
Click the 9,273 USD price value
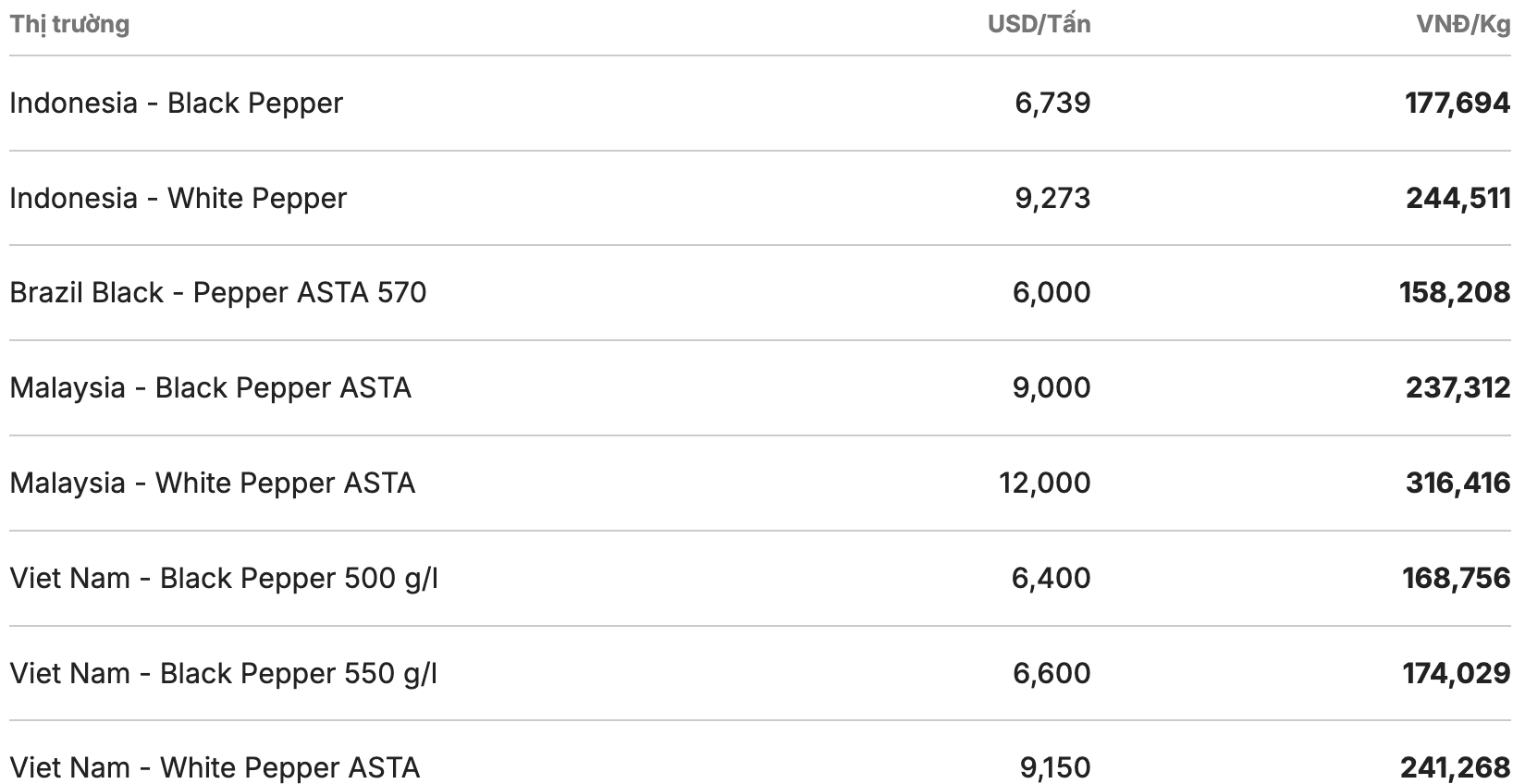pyautogui.click(x=1052, y=198)
